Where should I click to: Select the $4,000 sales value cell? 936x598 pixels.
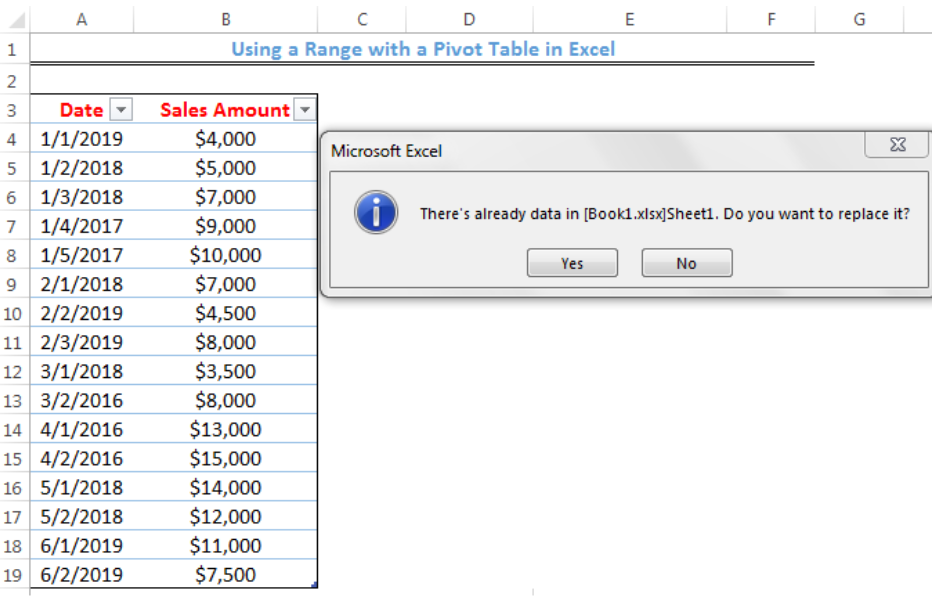point(224,139)
